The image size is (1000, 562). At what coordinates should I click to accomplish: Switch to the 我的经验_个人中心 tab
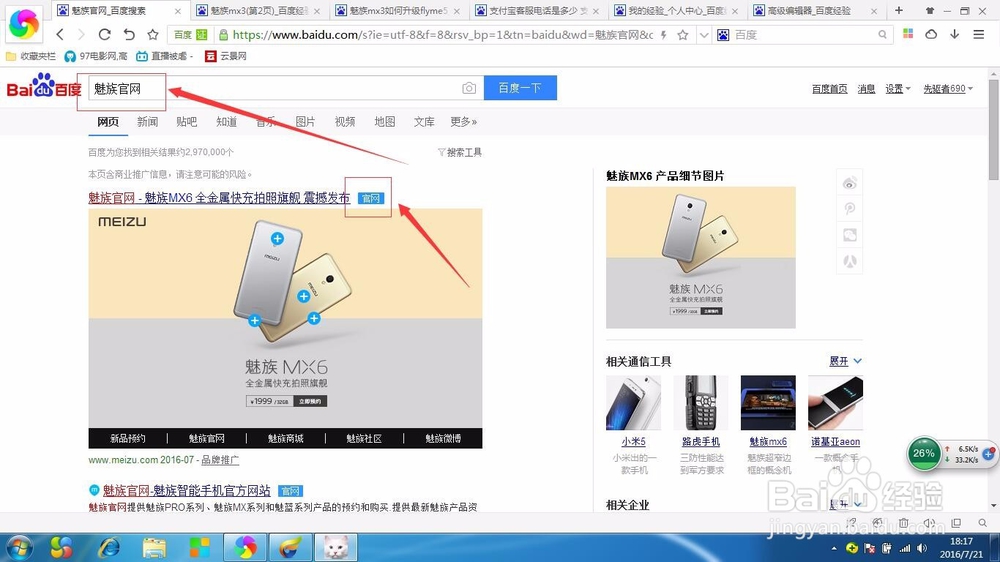pyautogui.click(x=677, y=11)
